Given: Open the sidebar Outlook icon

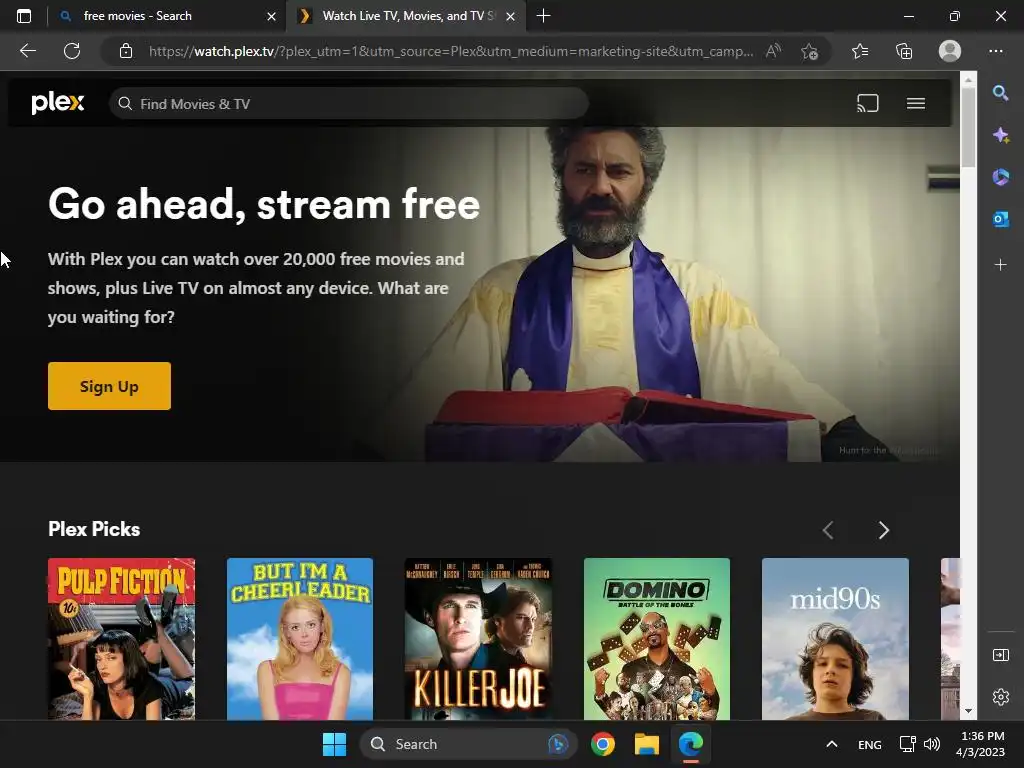Looking at the screenshot, I should (1000, 219).
